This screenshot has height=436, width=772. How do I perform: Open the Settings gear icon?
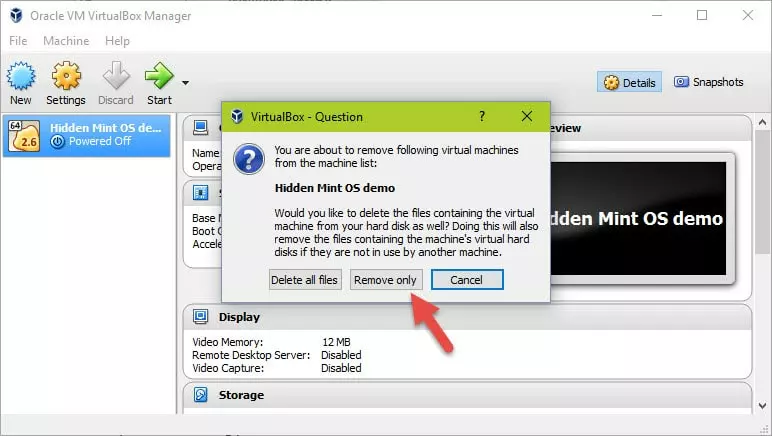click(x=66, y=76)
